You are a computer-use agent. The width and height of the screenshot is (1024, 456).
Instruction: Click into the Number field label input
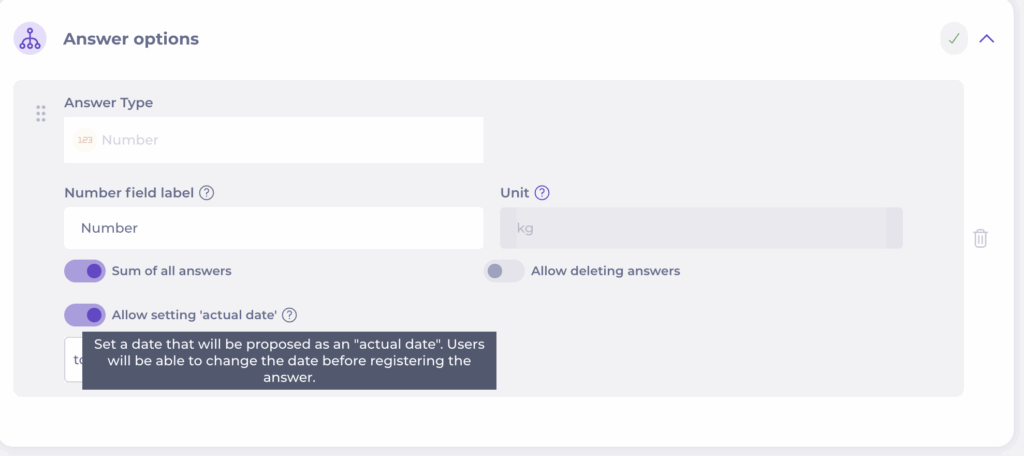273,228
